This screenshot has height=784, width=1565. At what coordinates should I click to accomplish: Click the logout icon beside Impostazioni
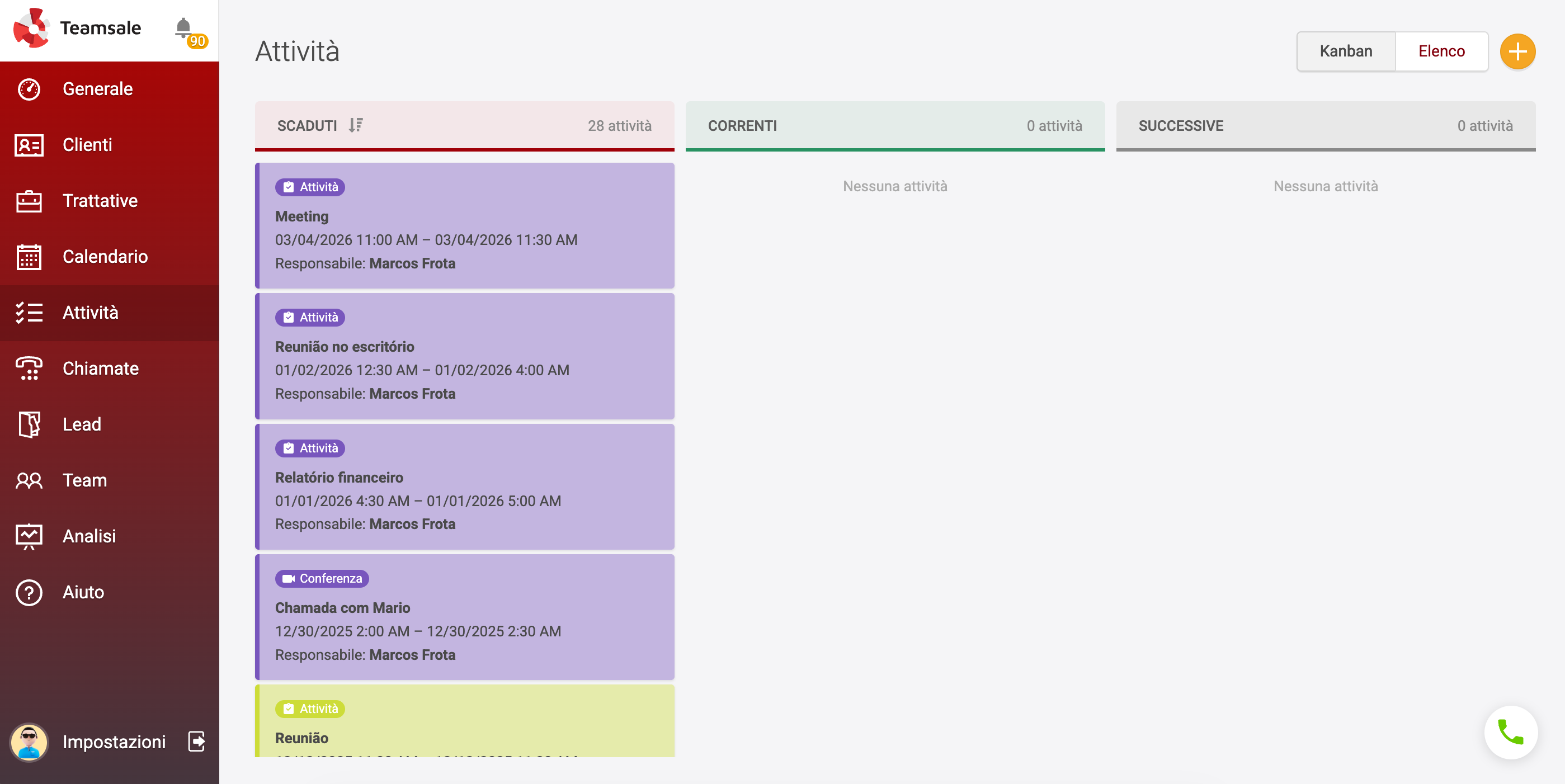point(197,742)
